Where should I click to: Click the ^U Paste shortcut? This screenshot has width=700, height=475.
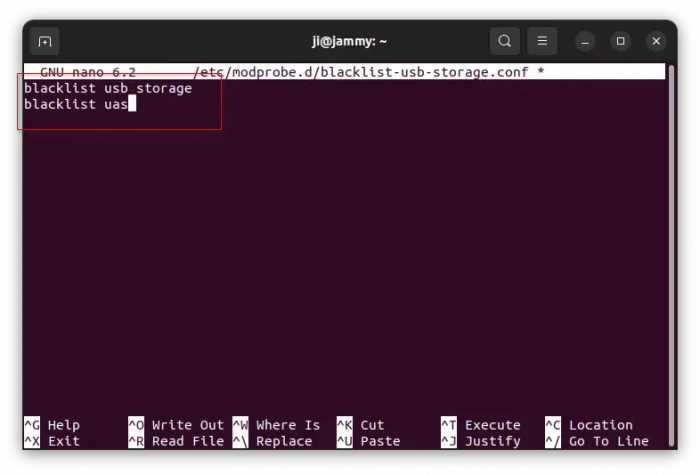[369, 441]
